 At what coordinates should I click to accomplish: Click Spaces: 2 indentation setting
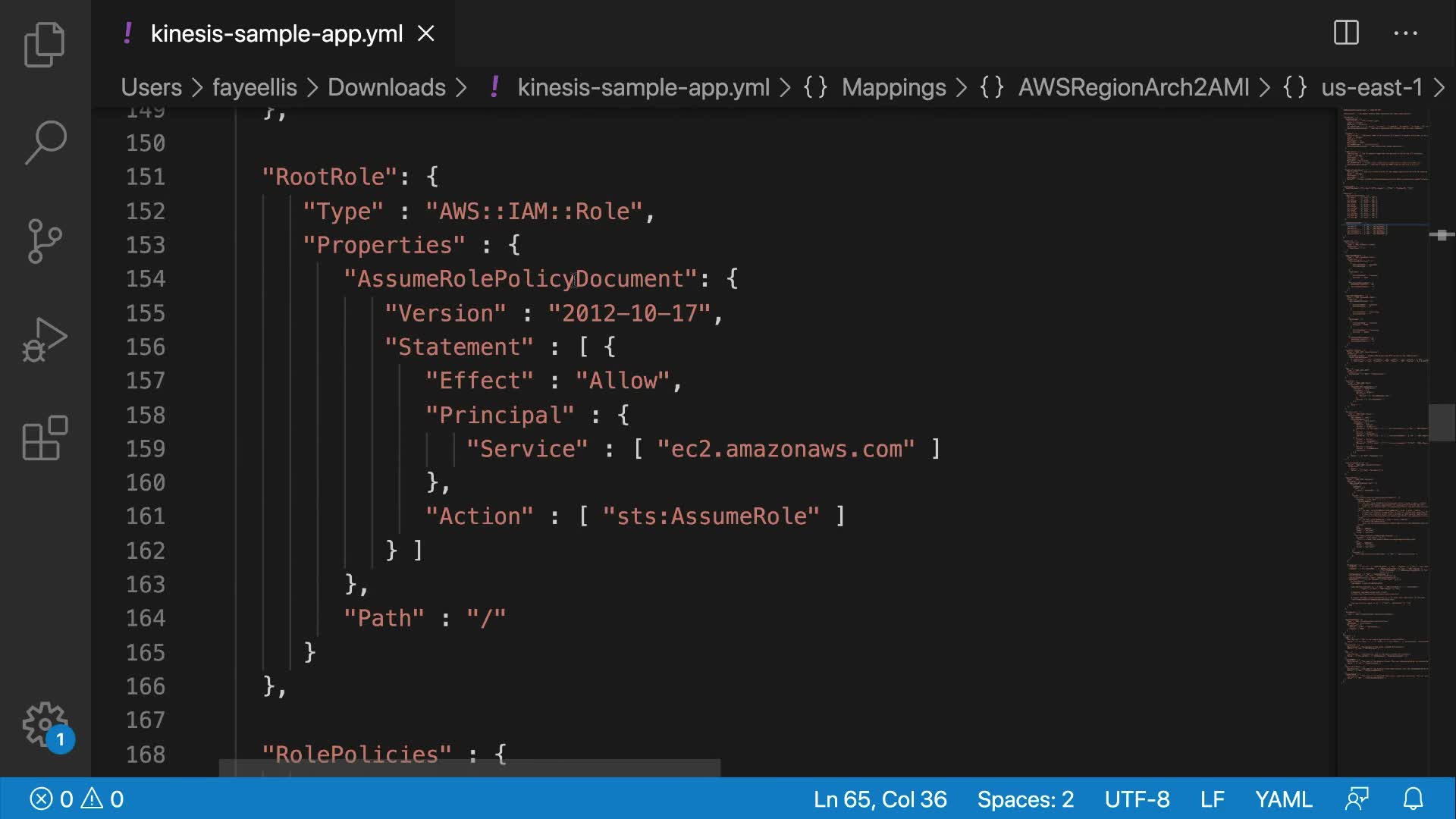click(x=1025, y=799)
